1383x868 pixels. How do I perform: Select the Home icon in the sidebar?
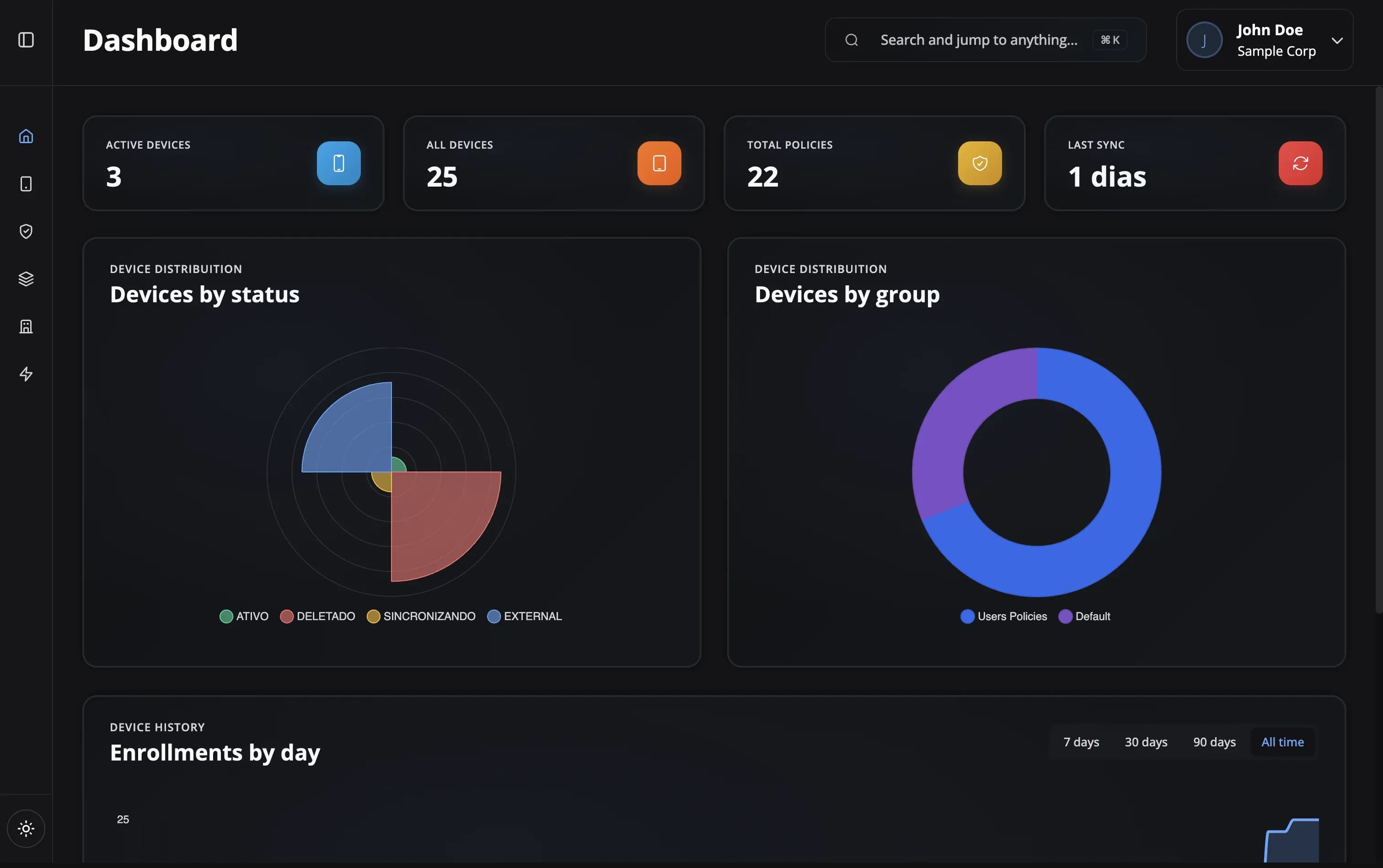click(27, 136)
